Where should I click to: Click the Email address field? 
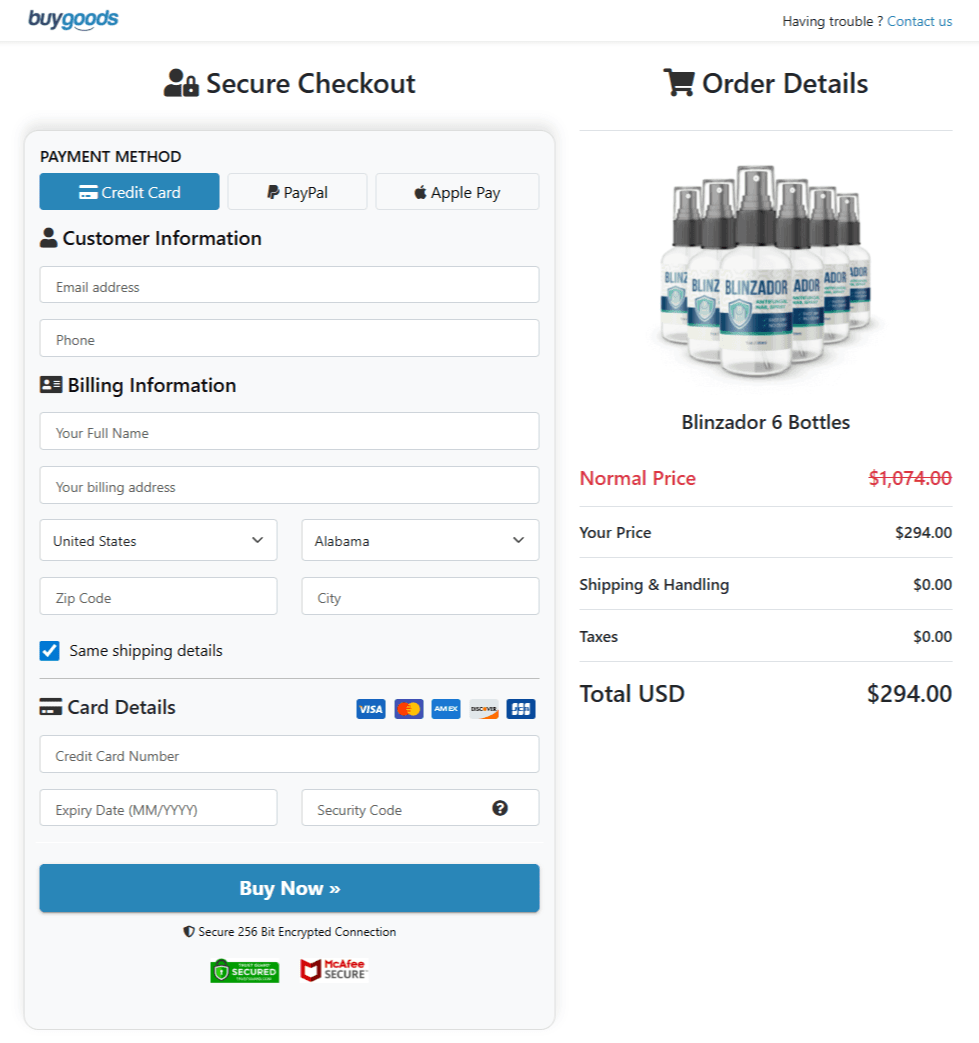pos(289,284)
